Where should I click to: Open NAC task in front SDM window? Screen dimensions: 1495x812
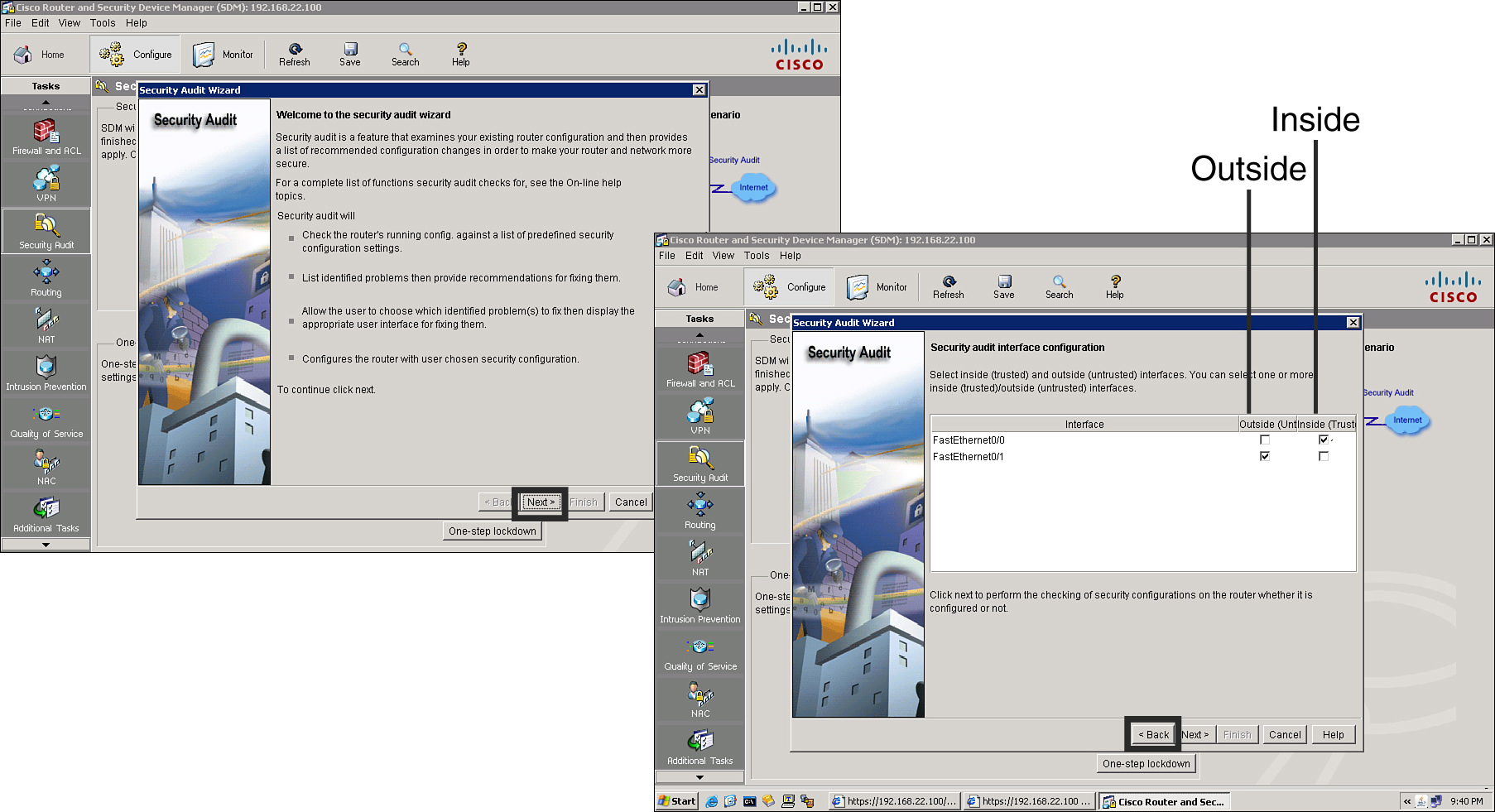pos(700,699)
